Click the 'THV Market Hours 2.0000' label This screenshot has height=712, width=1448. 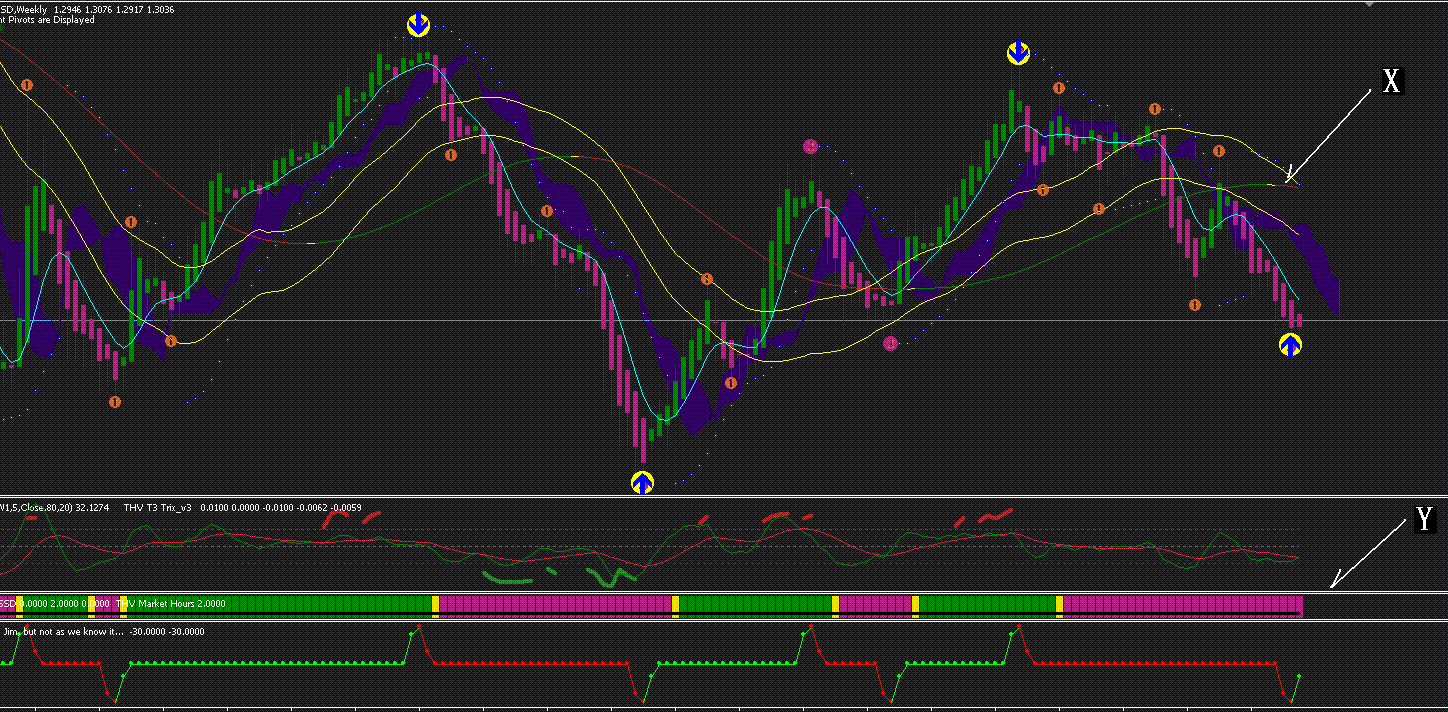(x=171, y=604)
